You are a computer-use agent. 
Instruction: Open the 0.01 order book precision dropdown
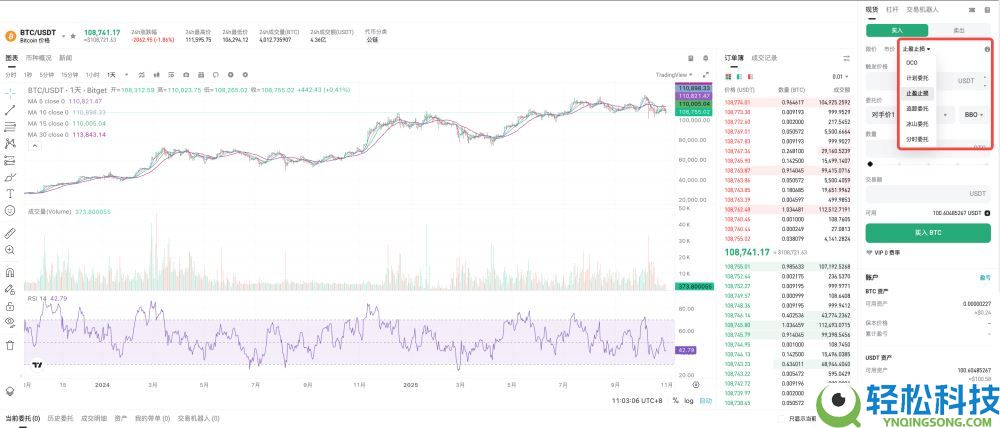838,75
